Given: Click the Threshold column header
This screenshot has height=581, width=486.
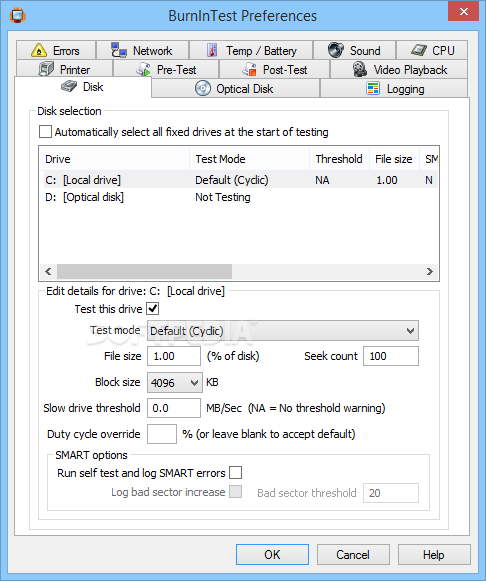Looking at the screenshot, I should 339,159.
